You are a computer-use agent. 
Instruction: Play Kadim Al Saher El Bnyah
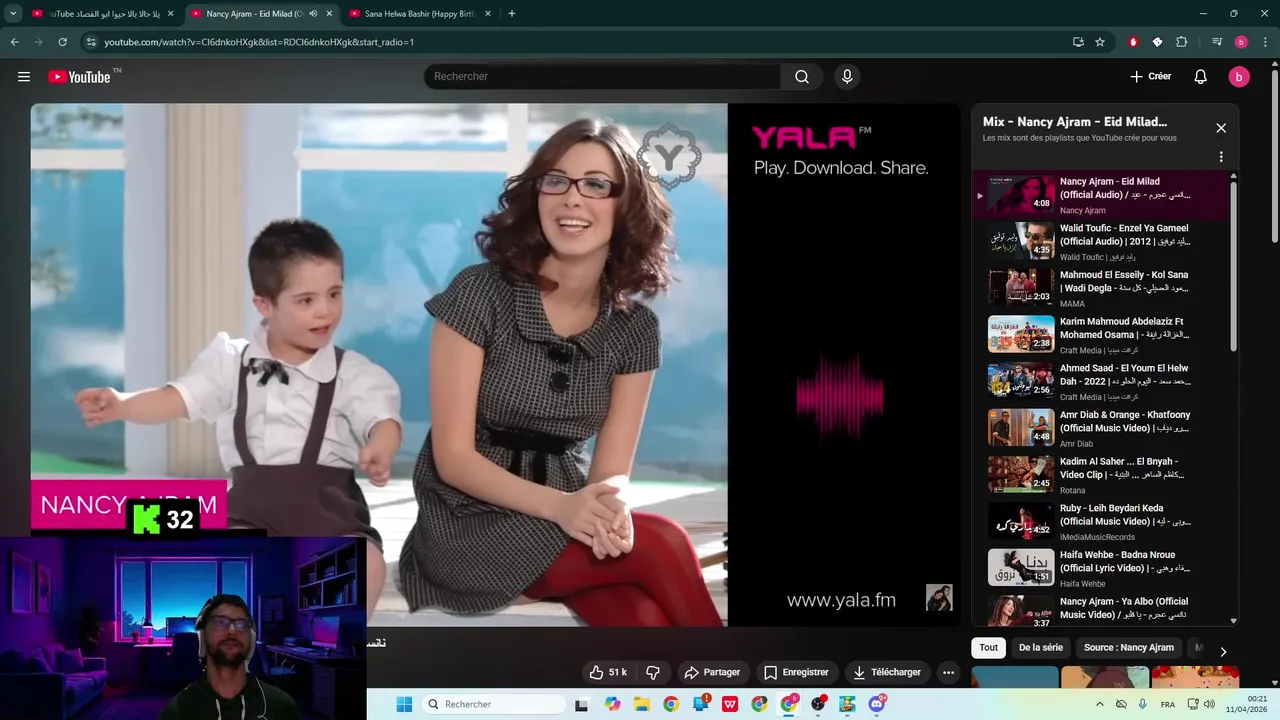(x=1102, y=475)
